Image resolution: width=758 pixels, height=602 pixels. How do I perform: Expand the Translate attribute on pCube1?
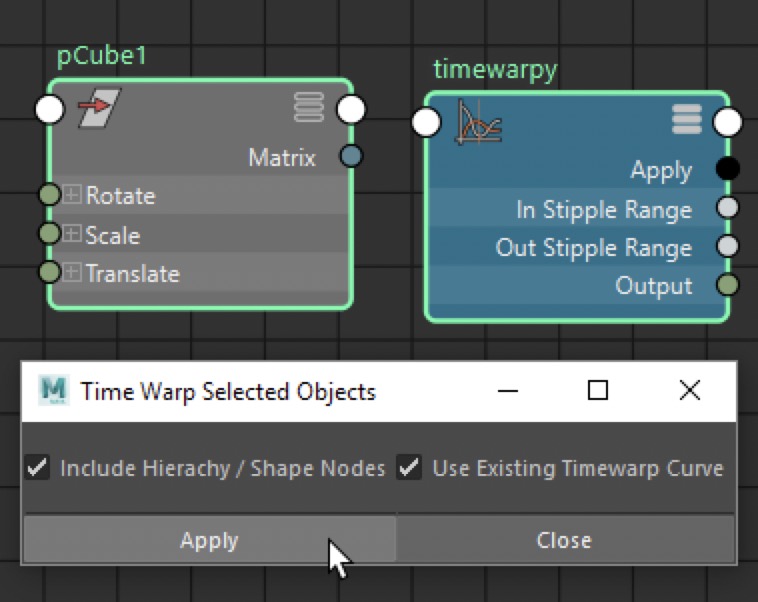click(x=72, y=272)
